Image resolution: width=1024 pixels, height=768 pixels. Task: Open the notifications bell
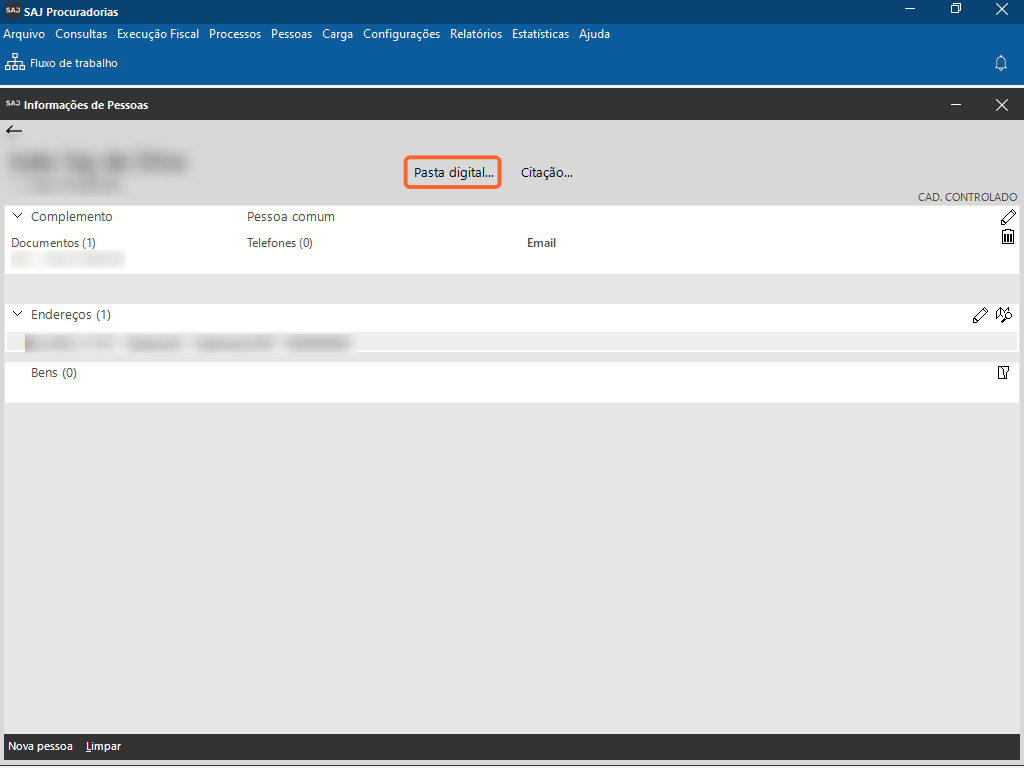point(1000,63)
